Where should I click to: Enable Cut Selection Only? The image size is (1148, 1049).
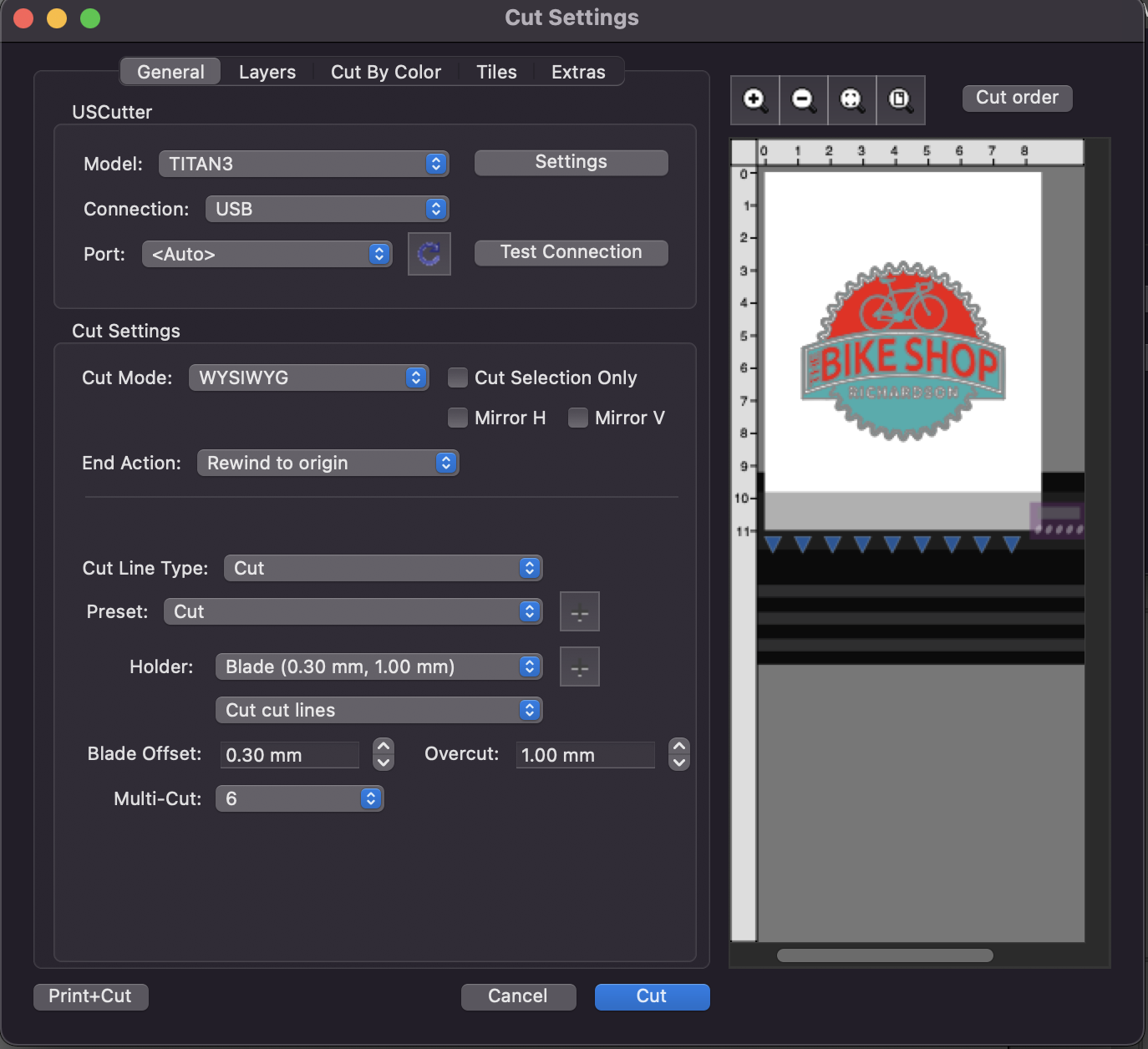[458, 378]
